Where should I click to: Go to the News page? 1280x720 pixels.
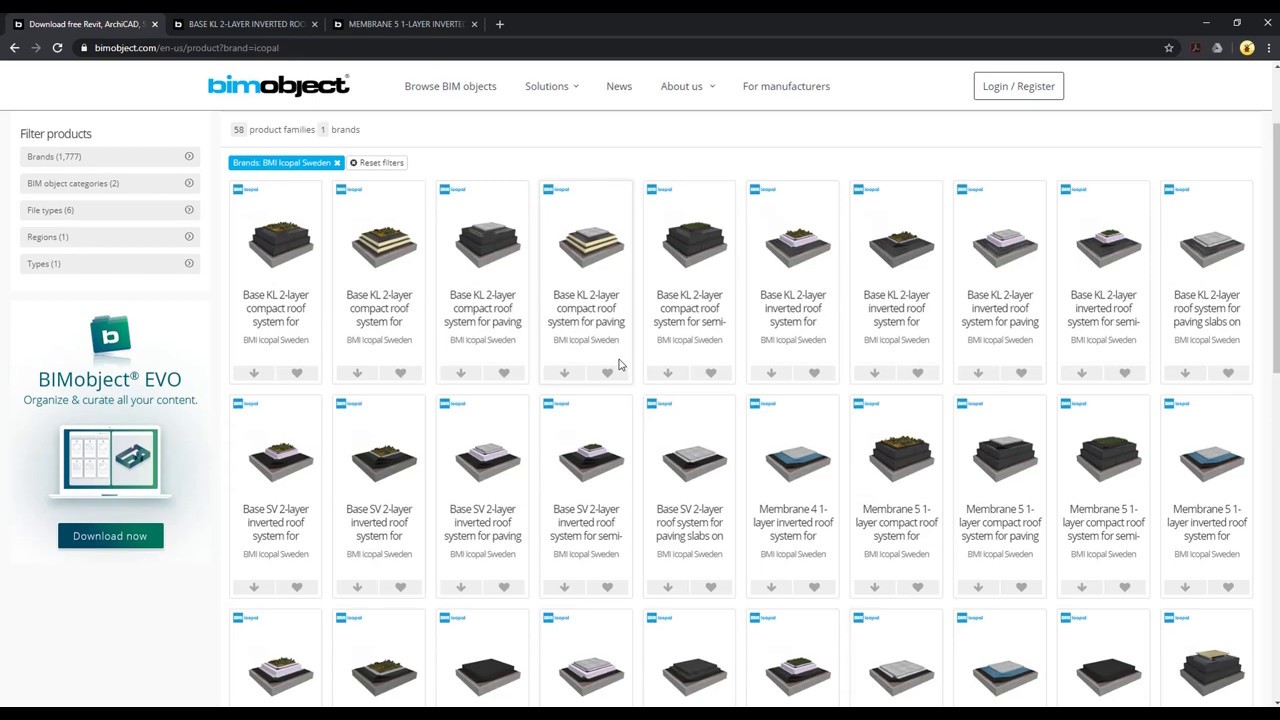(619, 86)
